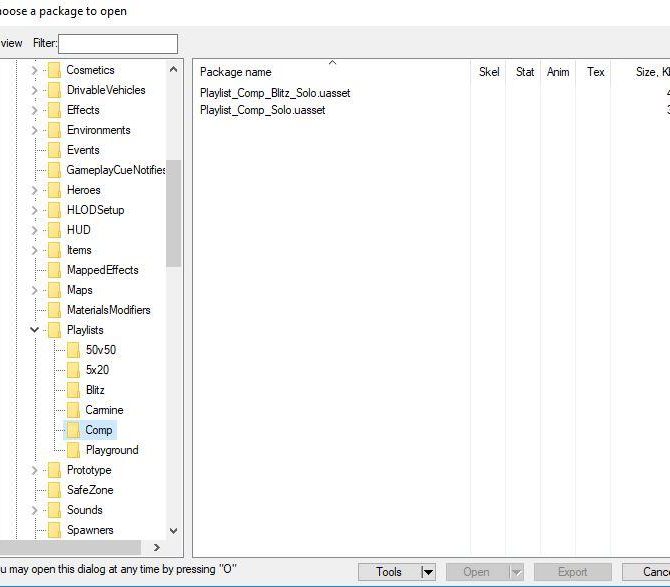Click the Maps folder icon
Screen dimensions: 670x587
54,290
